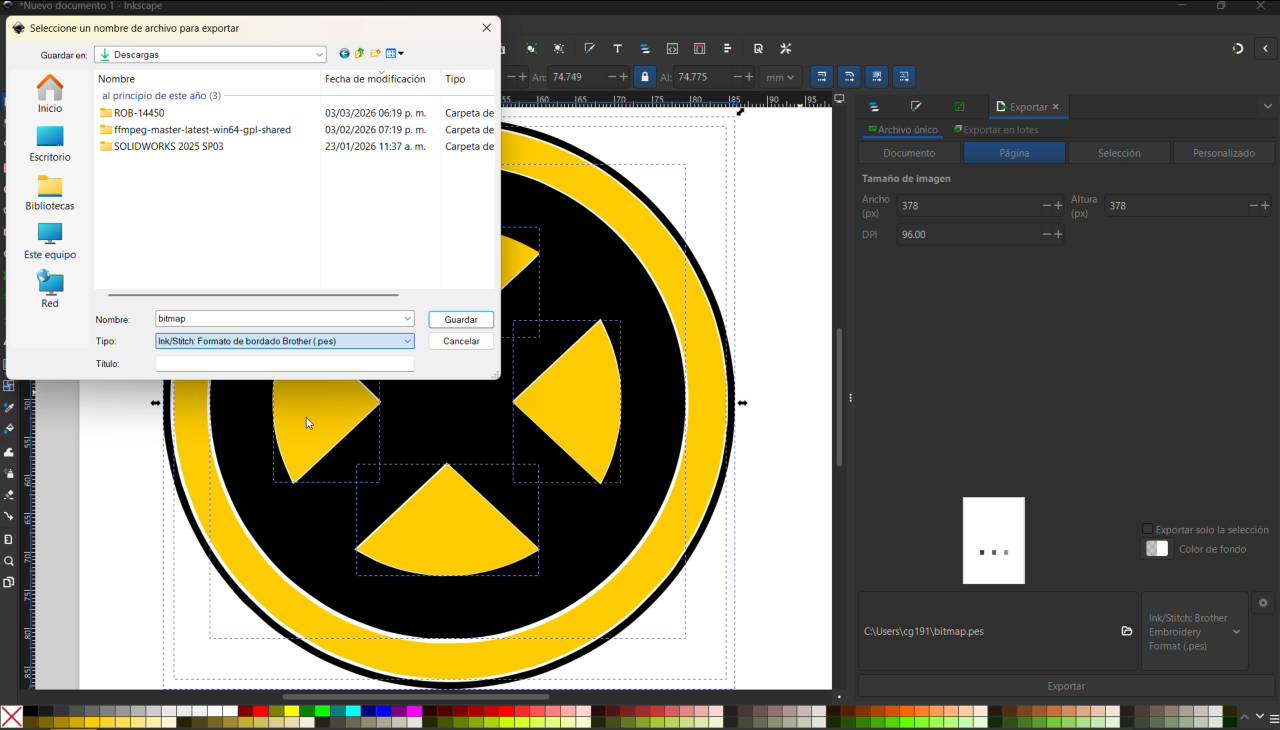Image resolution: width=1280 pixels, height=730 pixels.
Task: Browse for export file with folder icon
Action: tap(1127, 631)
